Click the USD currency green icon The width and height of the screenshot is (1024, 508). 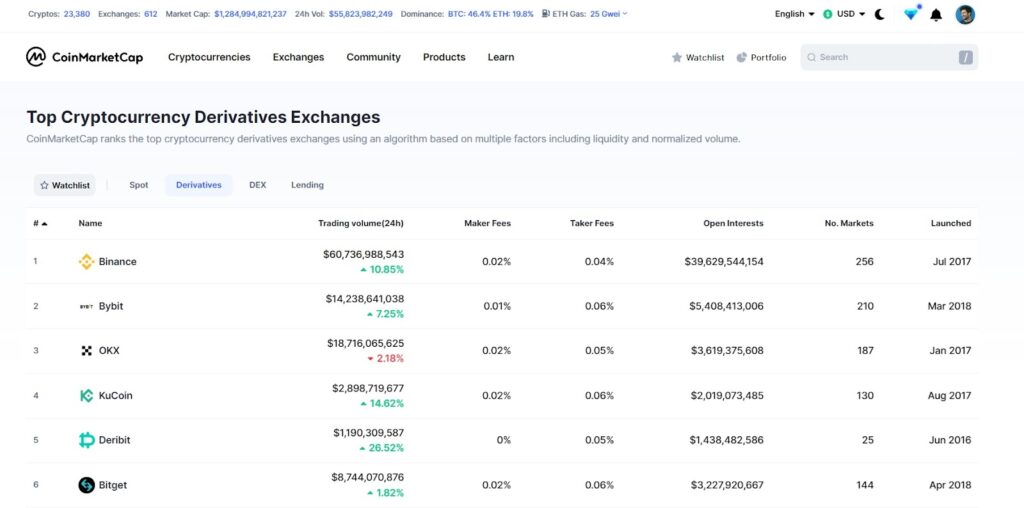pos(827,14)
